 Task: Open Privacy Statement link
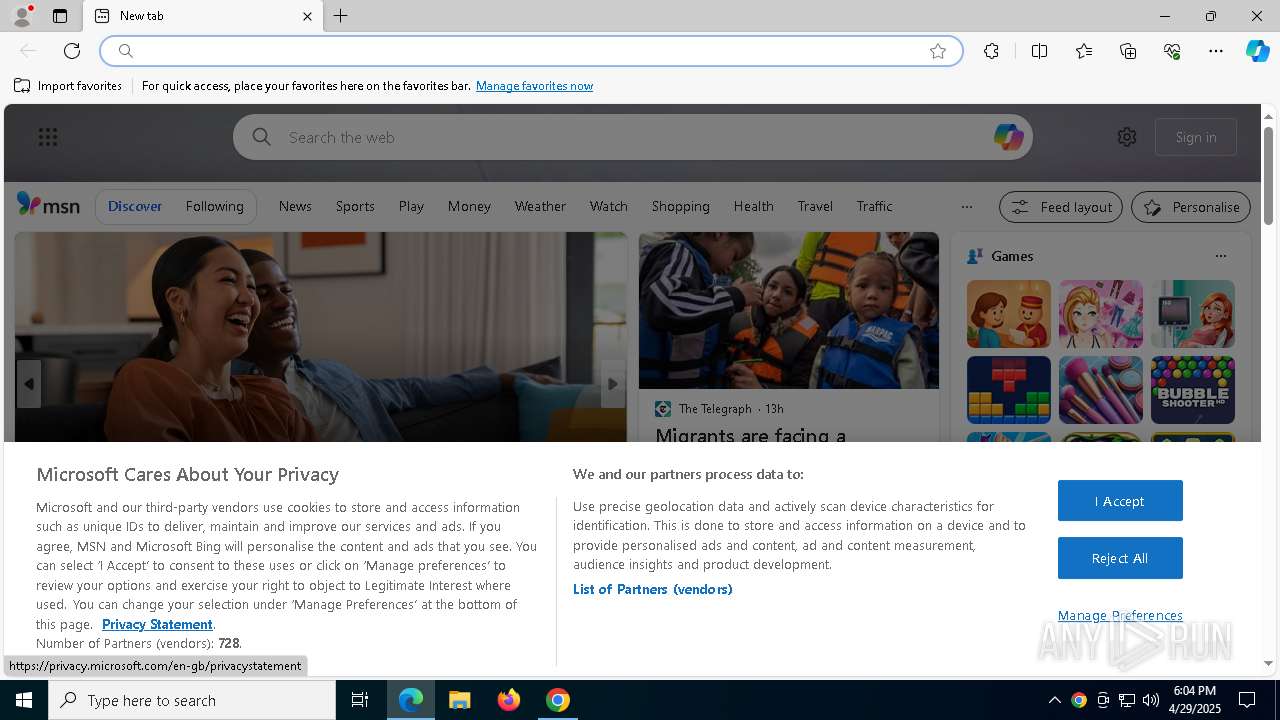[157, 624]
